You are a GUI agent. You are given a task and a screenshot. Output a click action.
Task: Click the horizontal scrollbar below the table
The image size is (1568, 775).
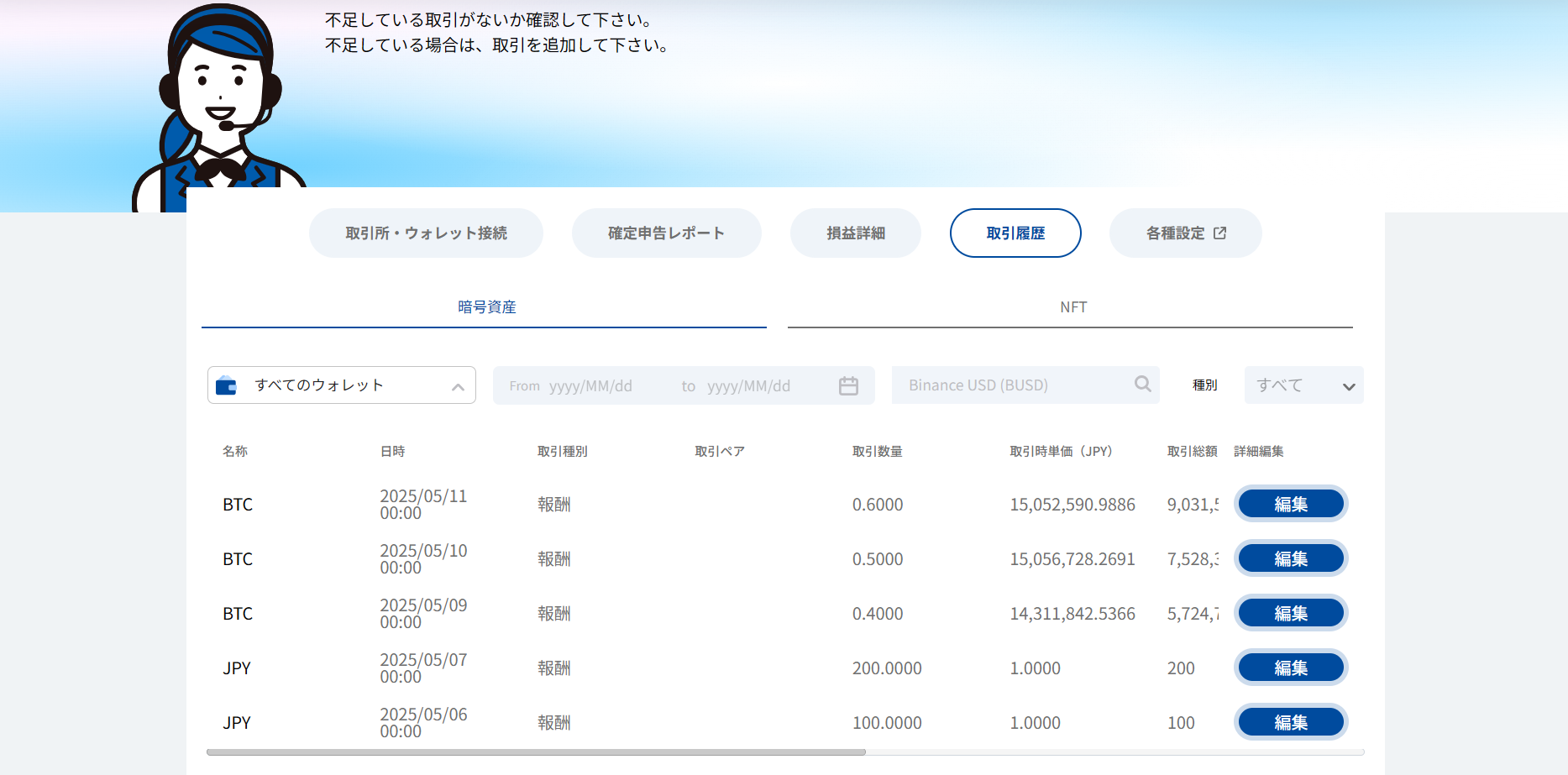pyautogui.click(x=538, y=751)
